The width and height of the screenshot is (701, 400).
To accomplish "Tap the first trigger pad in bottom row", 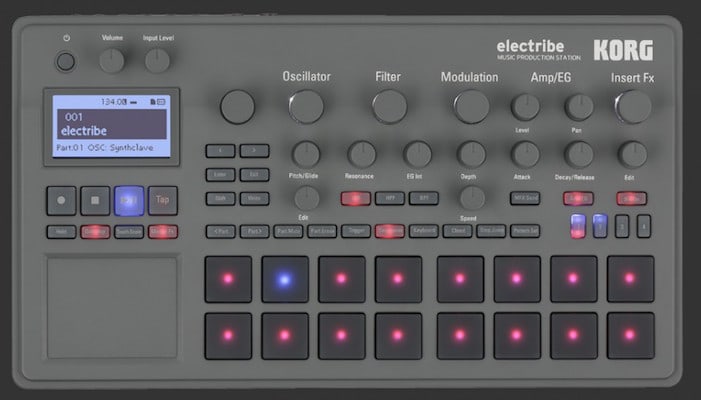I will point(228,336).
